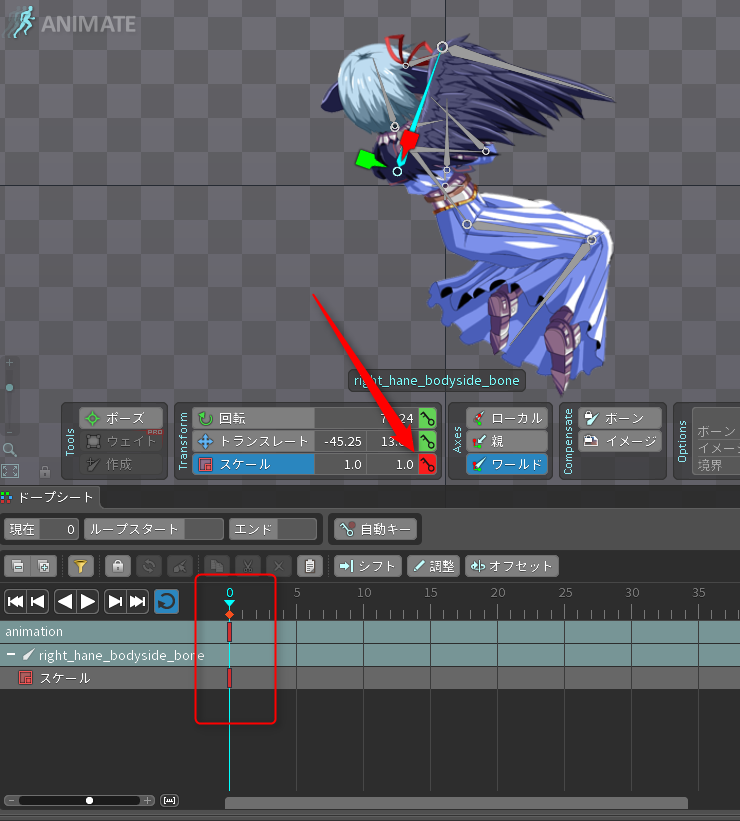Click the timeline zoom minus button

11,801
